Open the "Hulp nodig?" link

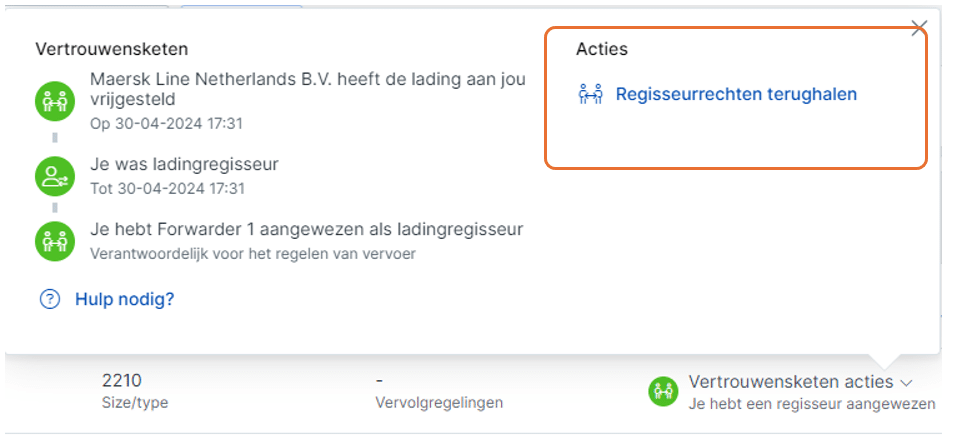(x=124, y=298)
